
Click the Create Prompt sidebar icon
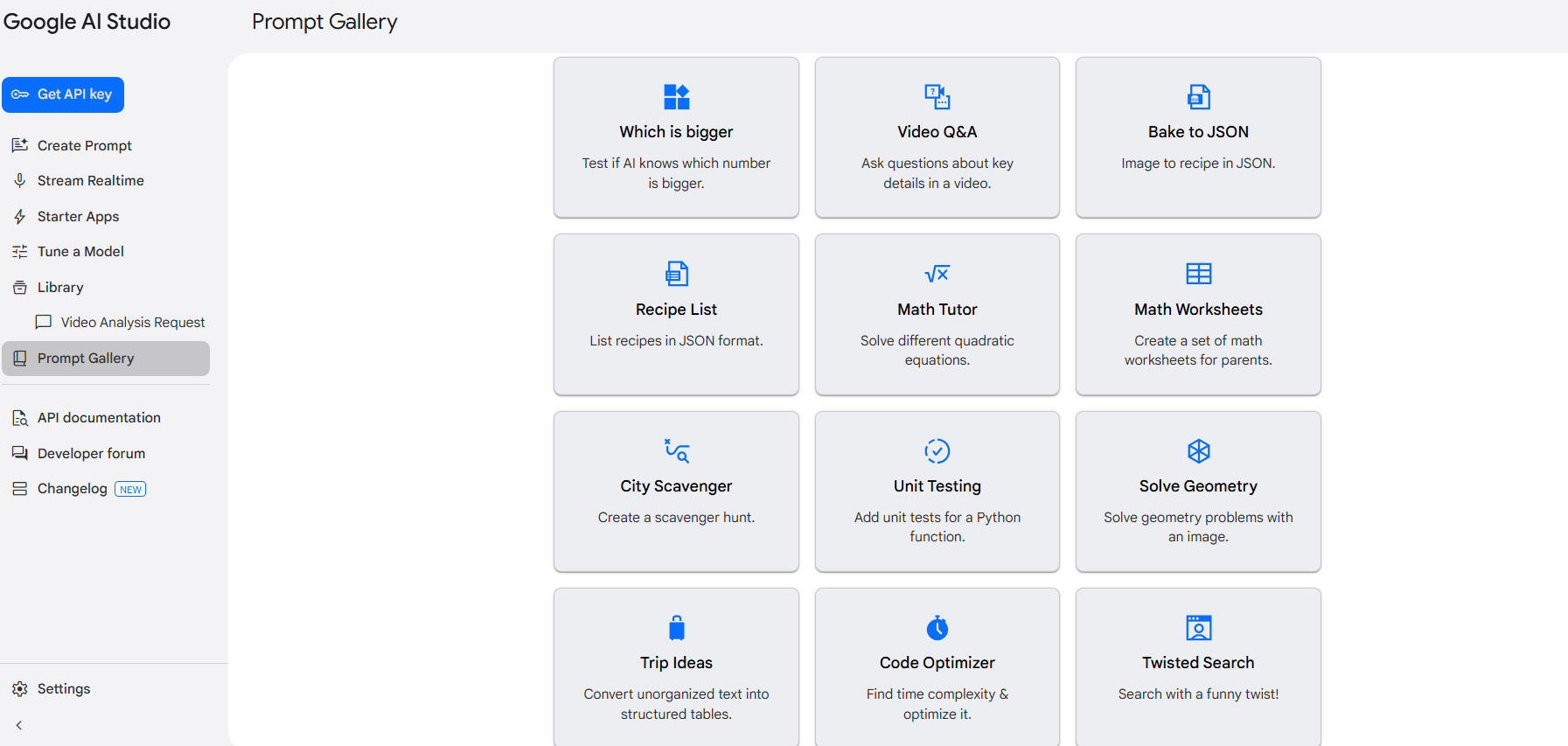[x=20, y=145]
